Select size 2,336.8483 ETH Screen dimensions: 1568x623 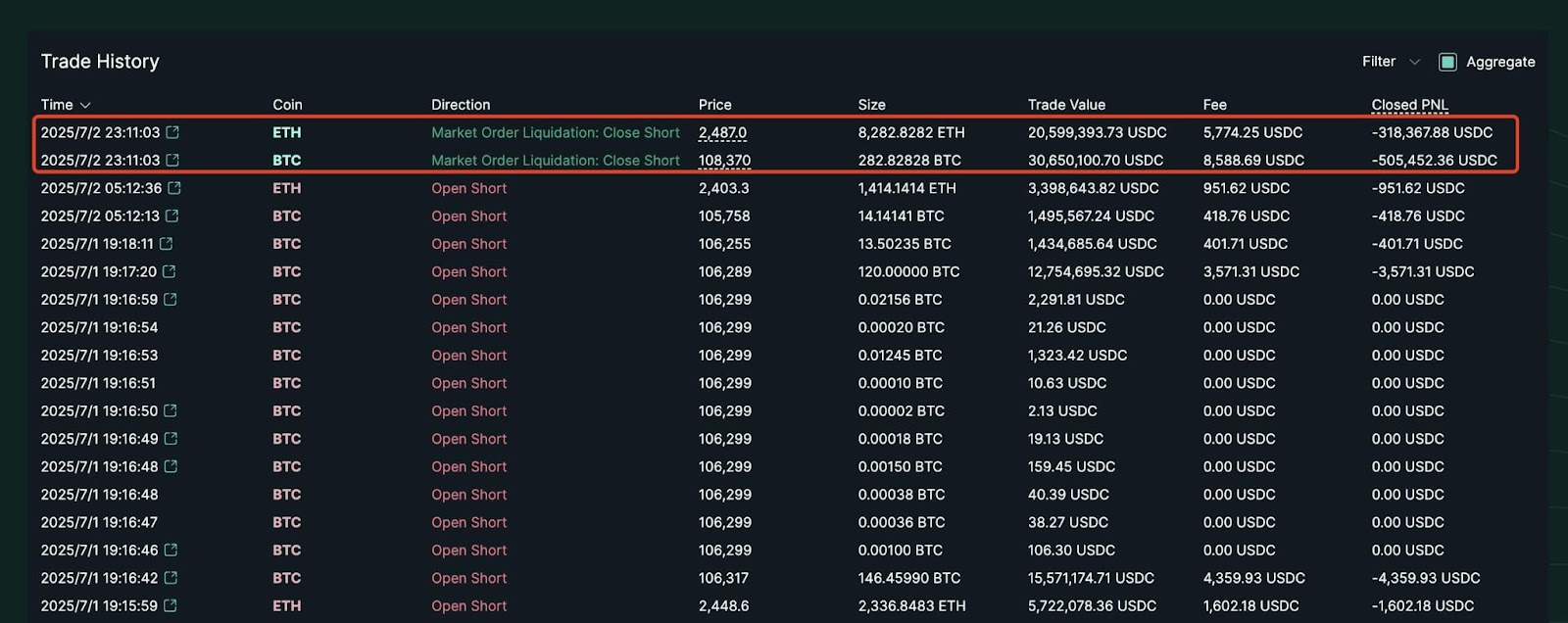[x=912, y=605]
